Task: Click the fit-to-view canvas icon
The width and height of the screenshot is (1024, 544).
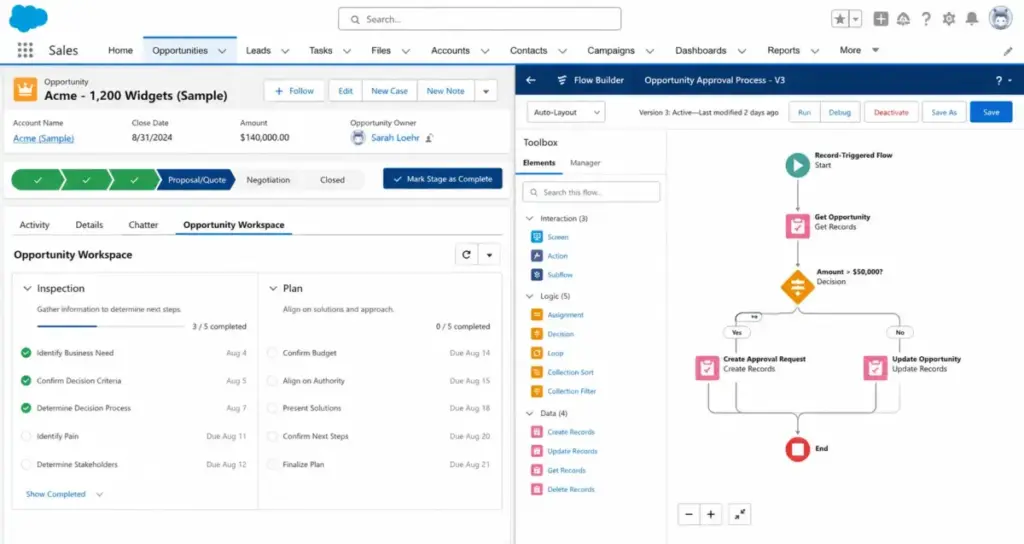Action: (739, 515)
